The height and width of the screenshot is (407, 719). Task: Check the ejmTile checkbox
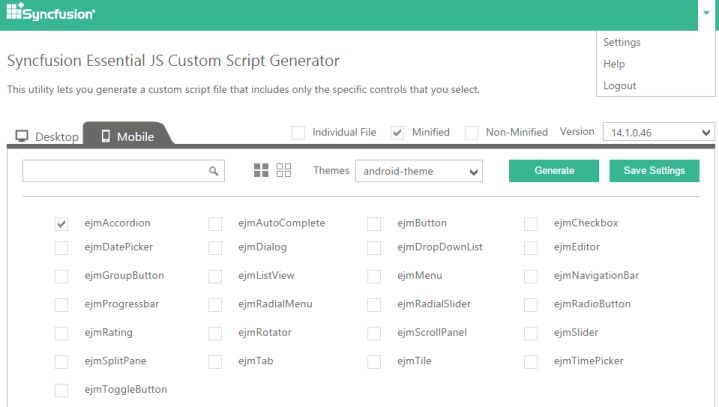(374, 362)
